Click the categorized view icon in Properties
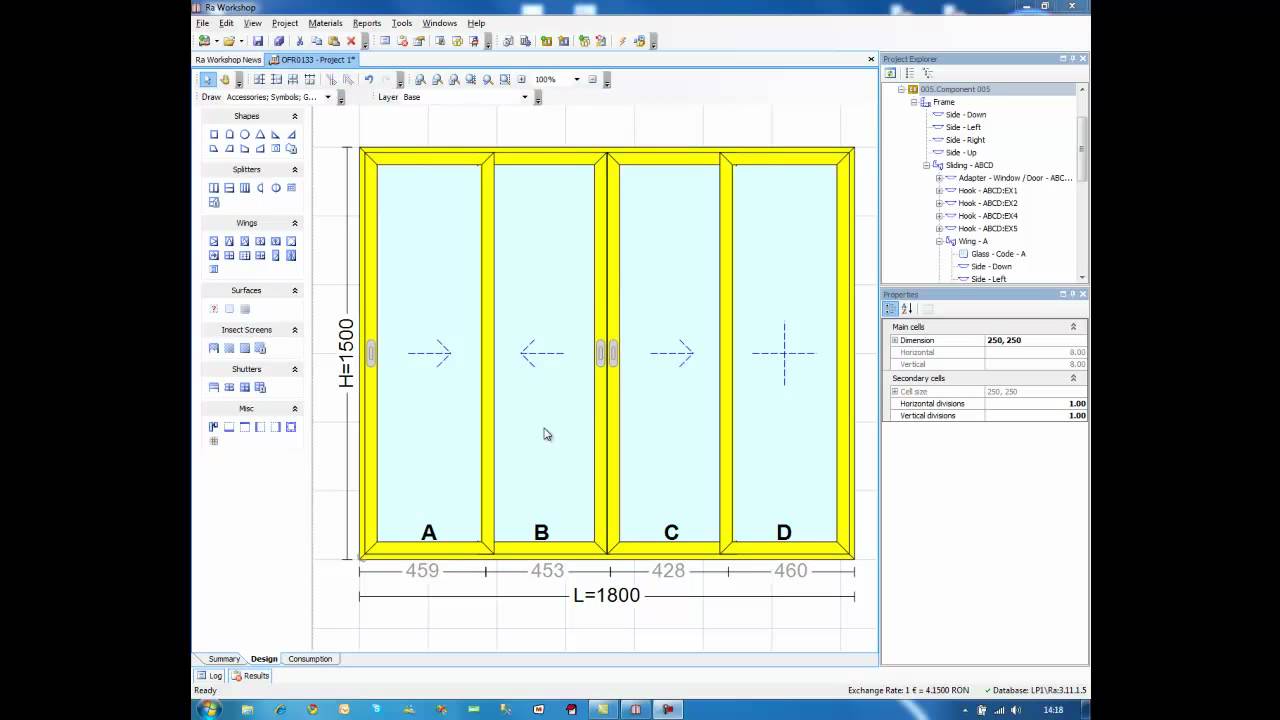Image resolution: width=1280 pixels, height=720 pixels. pos(891,309)
